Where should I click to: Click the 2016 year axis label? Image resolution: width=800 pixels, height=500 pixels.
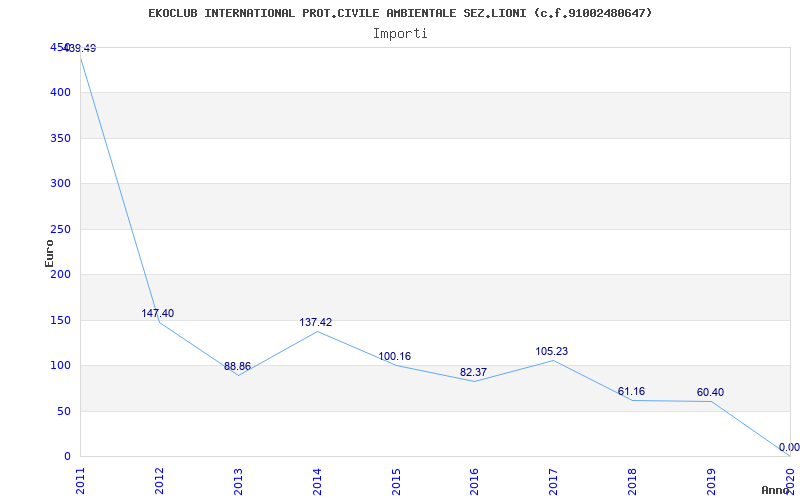474,481
